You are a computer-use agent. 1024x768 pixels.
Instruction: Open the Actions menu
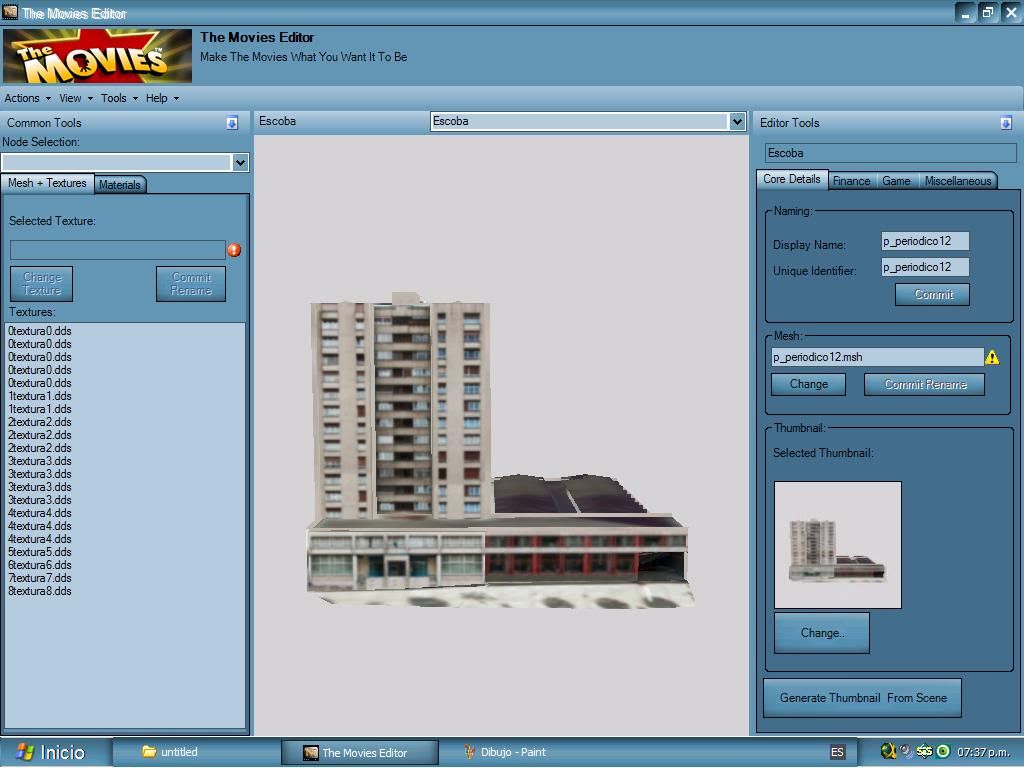pyautogui.click(x=27, y=98)
